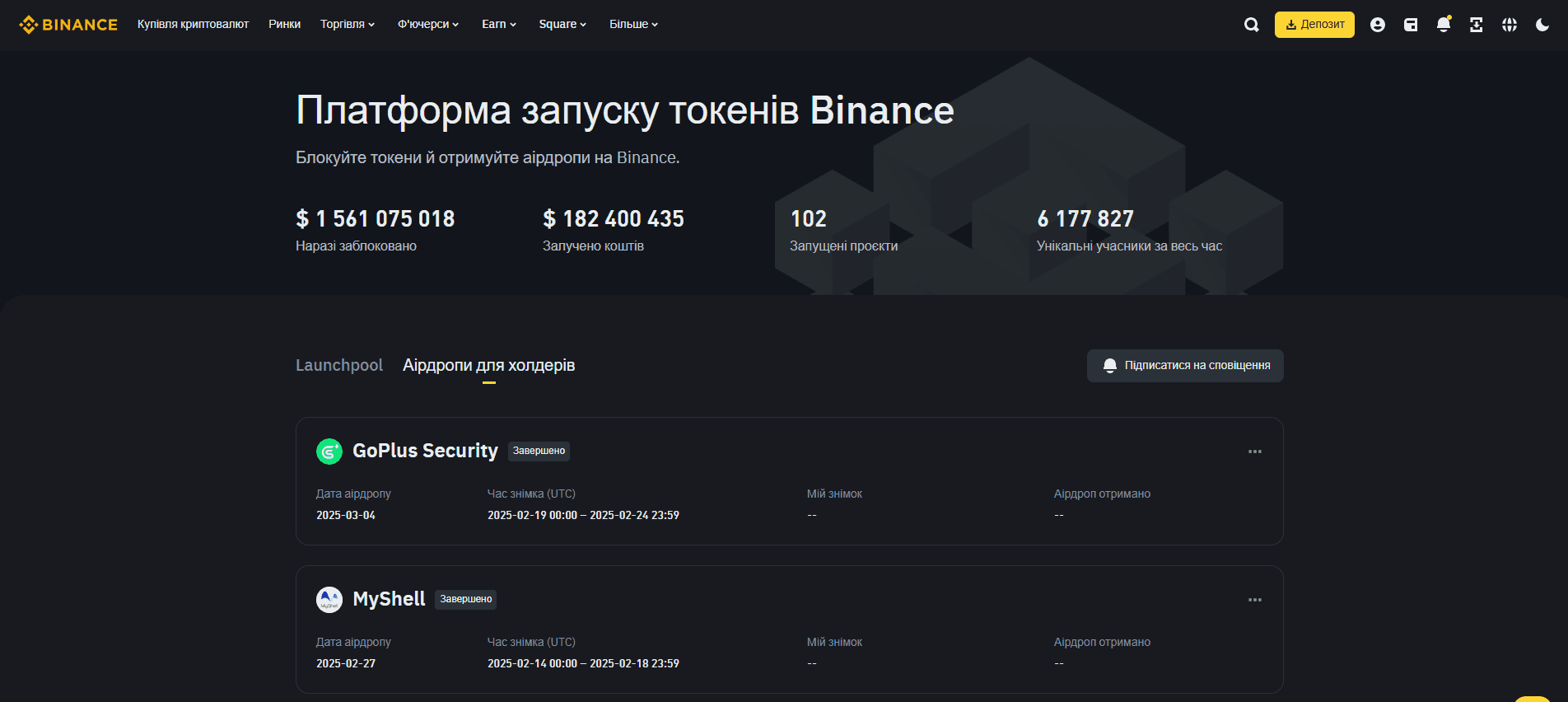Screen dimensions: 1568x702
Task: Click the 102 launched projects figure
Action: (808, 218)
